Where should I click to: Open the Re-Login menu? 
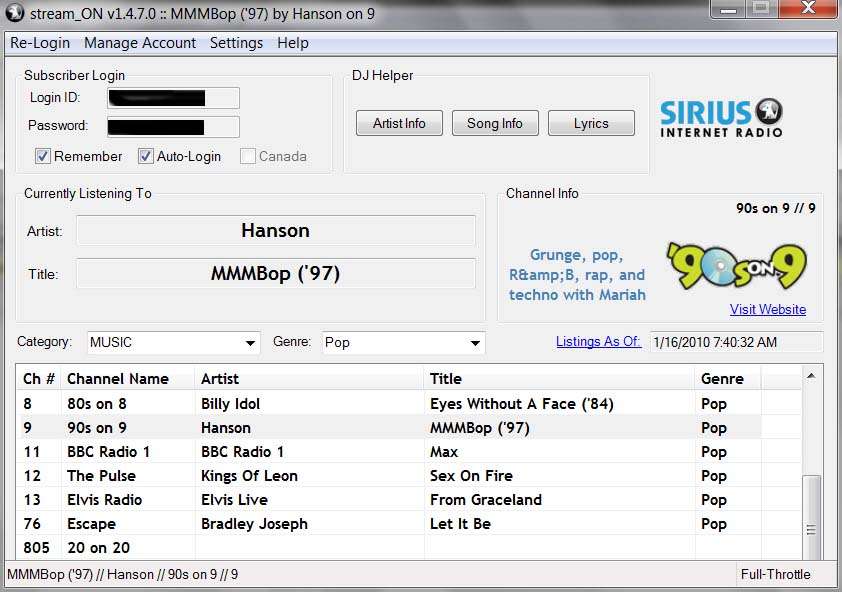pos(40,43)
